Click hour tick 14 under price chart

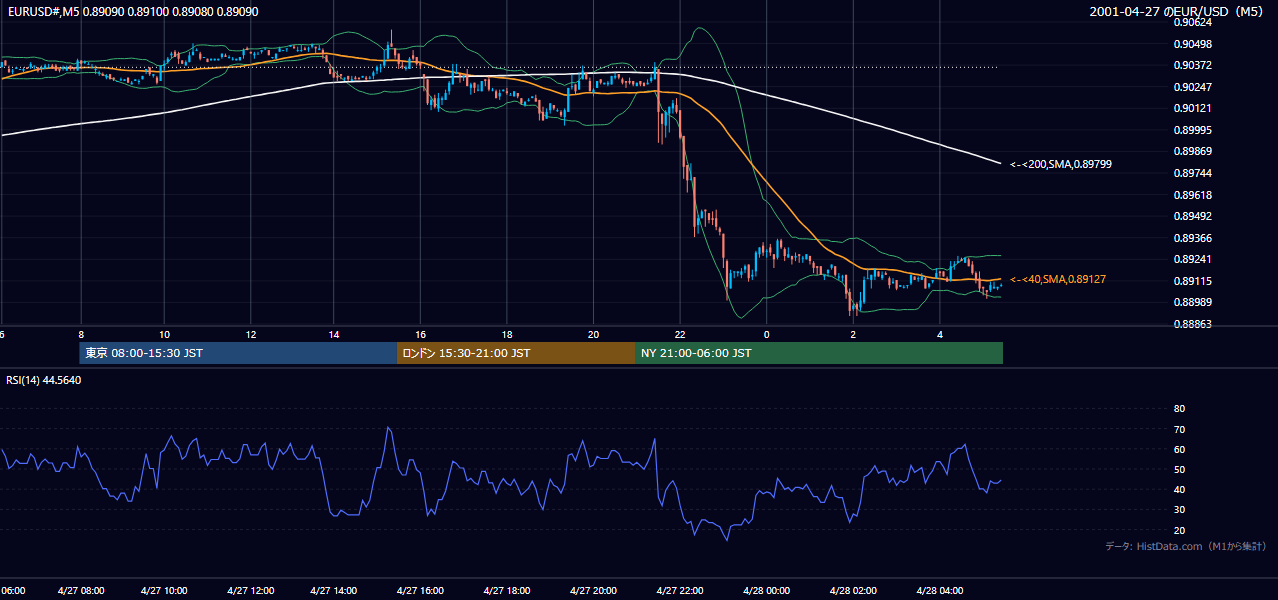pos(334,334)
